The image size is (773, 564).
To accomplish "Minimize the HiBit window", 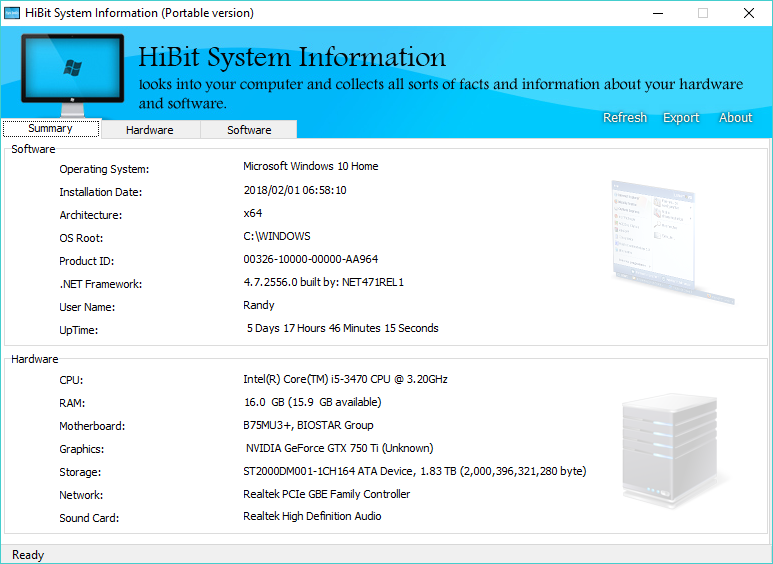I will point(658,13).
